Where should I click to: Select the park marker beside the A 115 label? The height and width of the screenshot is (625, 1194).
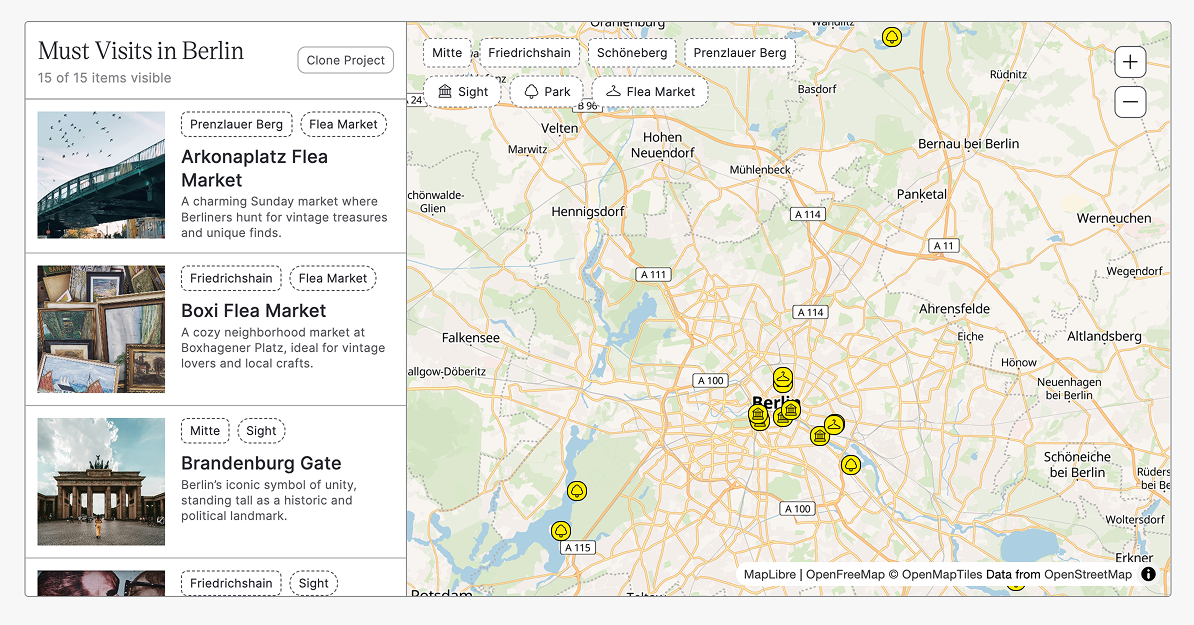tap(561, 531)
